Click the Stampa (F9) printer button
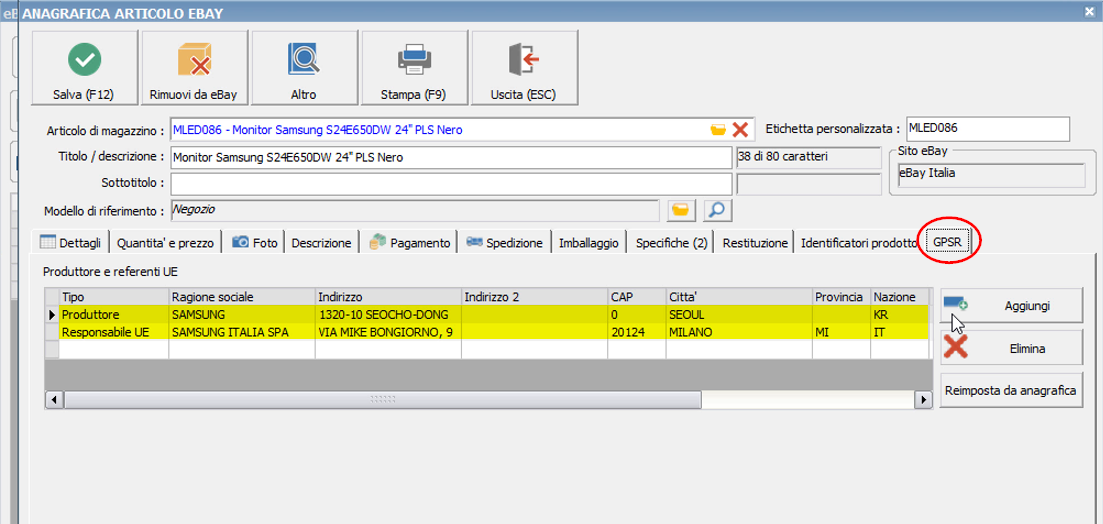The width and height of the screenshot is (1103, 524). click(414, 68)
